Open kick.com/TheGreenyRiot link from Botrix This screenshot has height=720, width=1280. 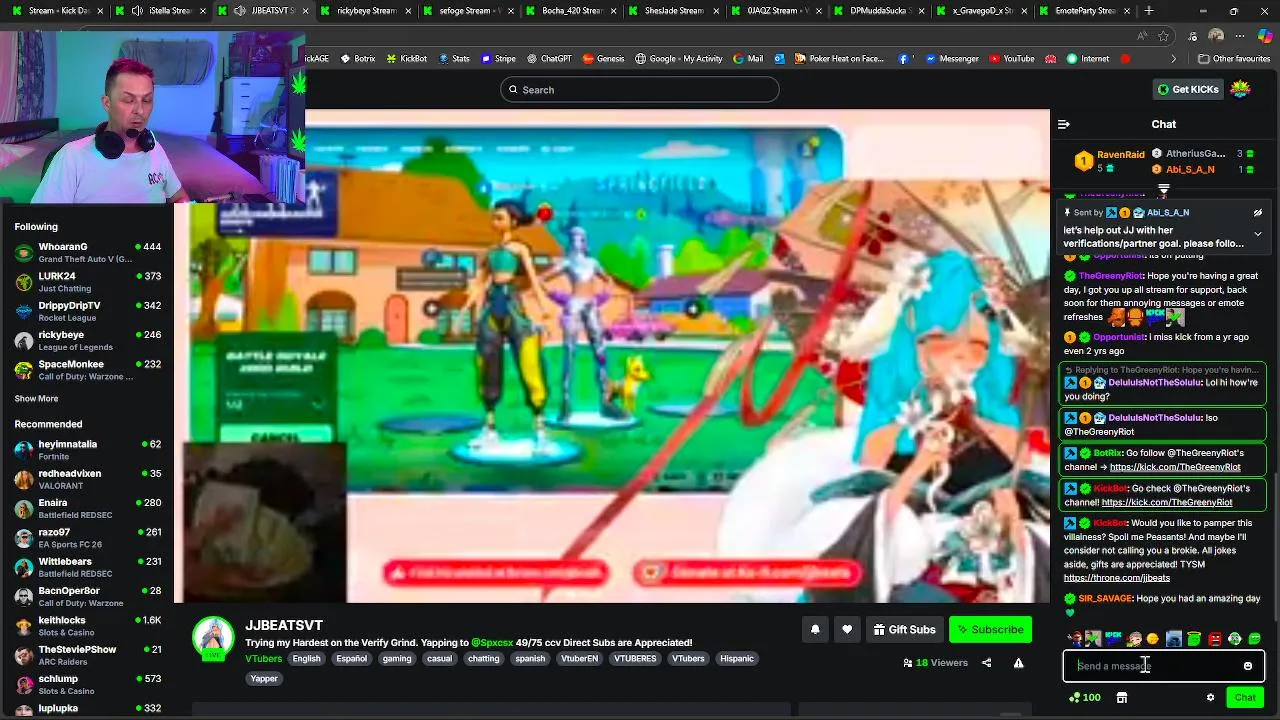[1175, 467]
